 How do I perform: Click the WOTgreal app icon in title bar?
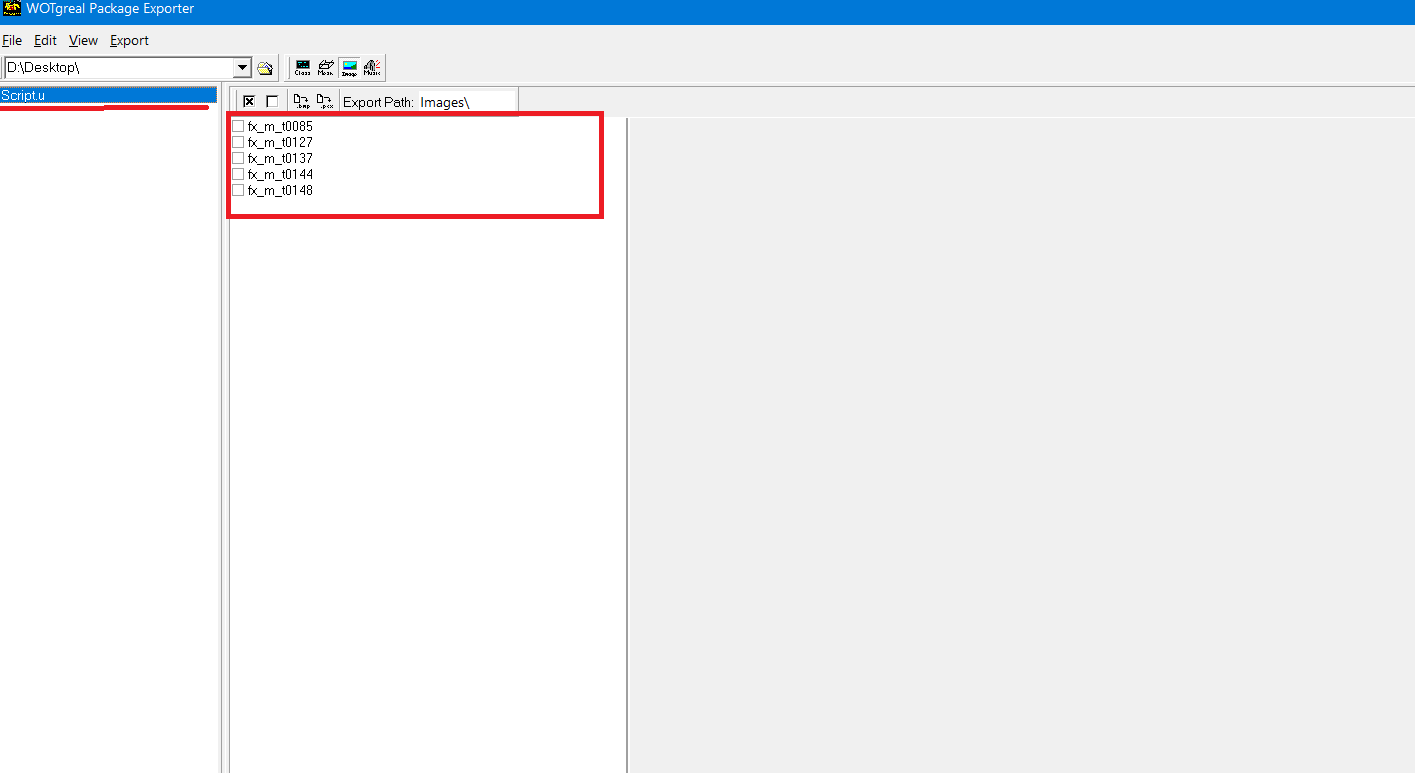13,9
